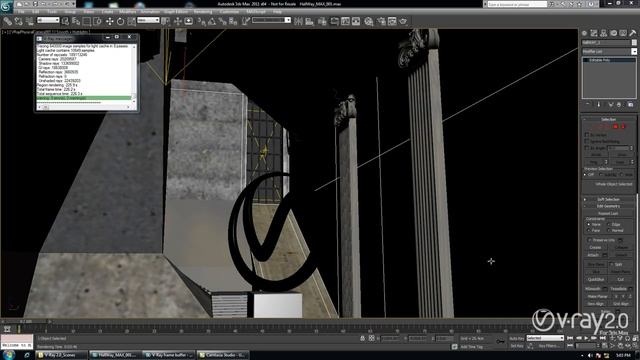
Task: Click the Rectangular Selection Region icon
Action: pos(87,21)
